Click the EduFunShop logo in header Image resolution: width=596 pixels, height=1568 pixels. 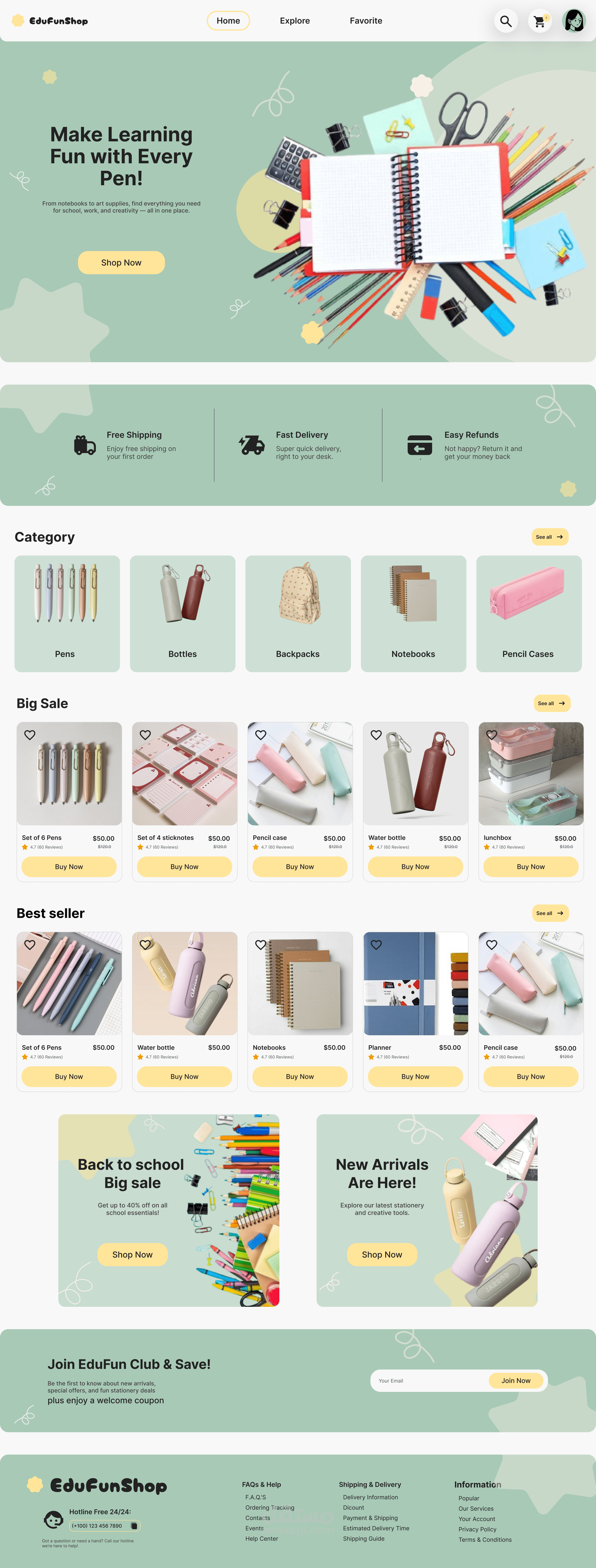pos(50,21)
